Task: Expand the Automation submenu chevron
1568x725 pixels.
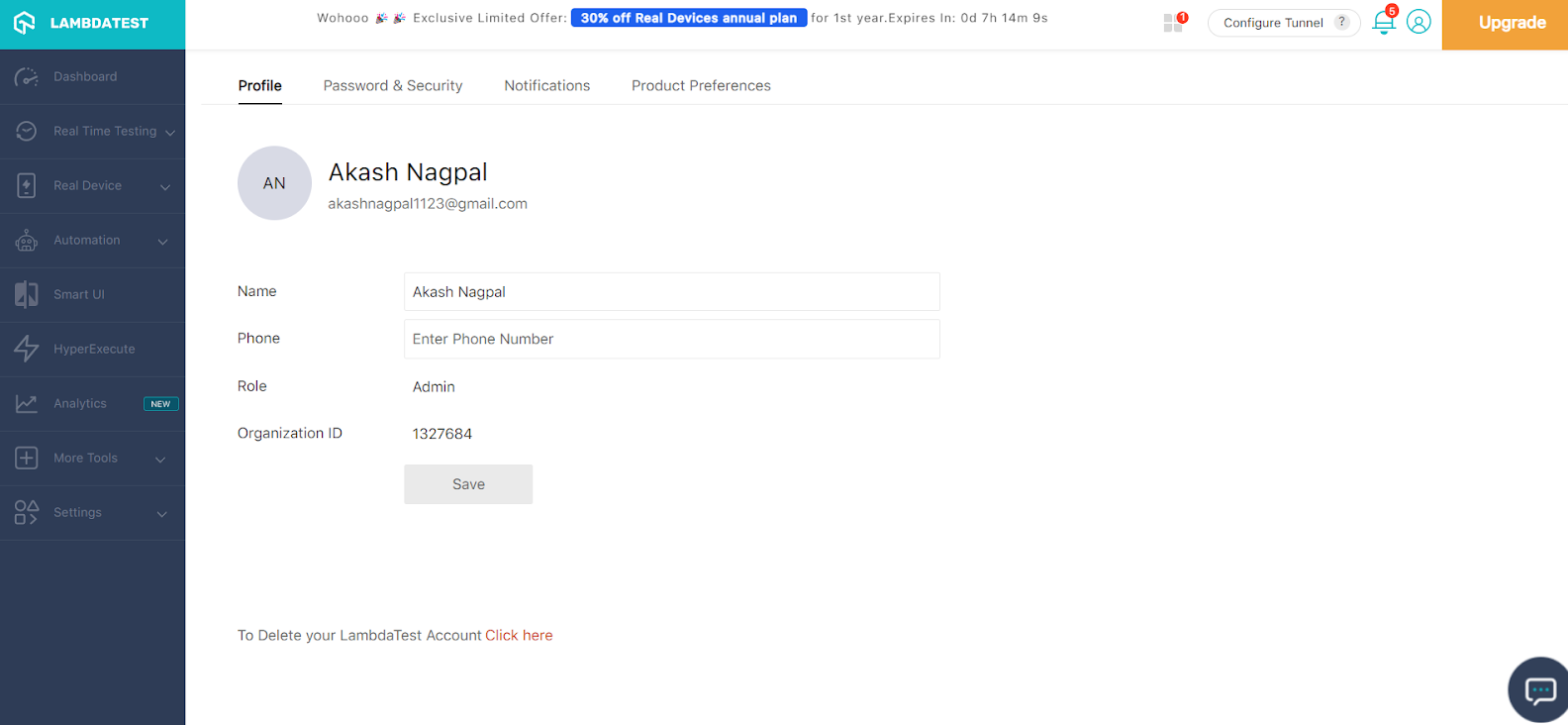Action: (163, 242)
